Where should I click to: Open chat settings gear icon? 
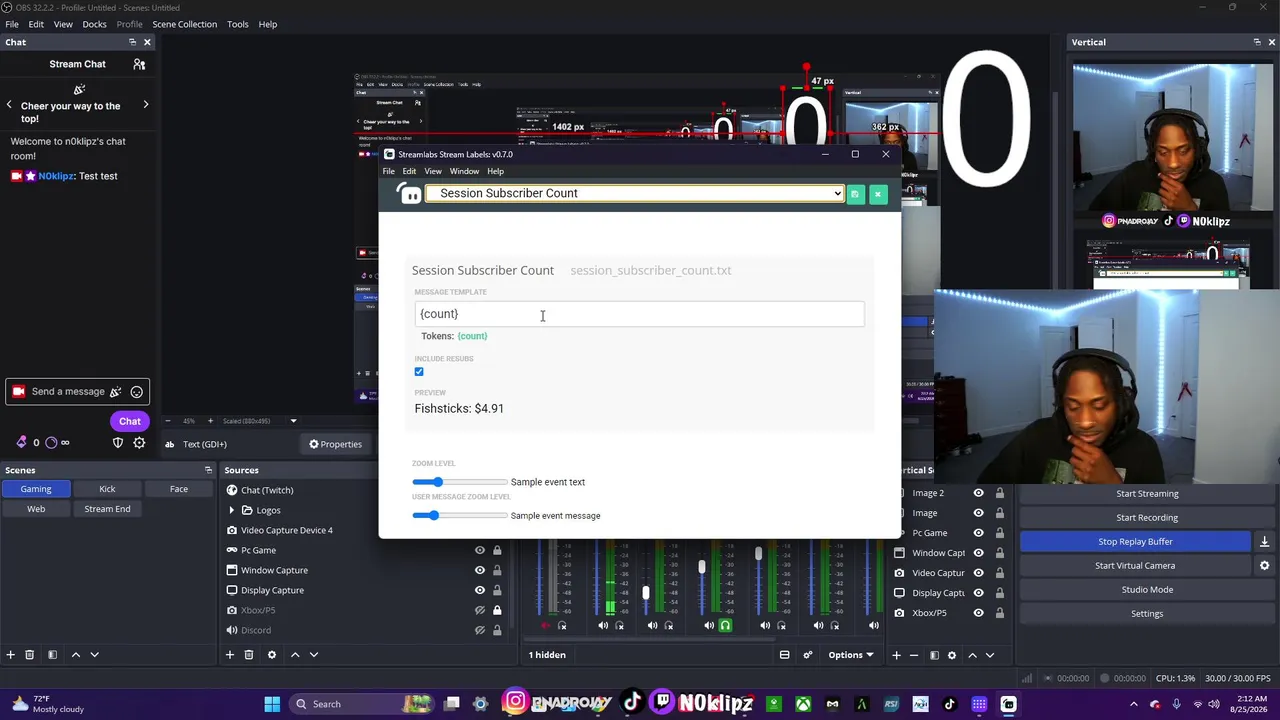pyautogui.click(x=140, y=443)
